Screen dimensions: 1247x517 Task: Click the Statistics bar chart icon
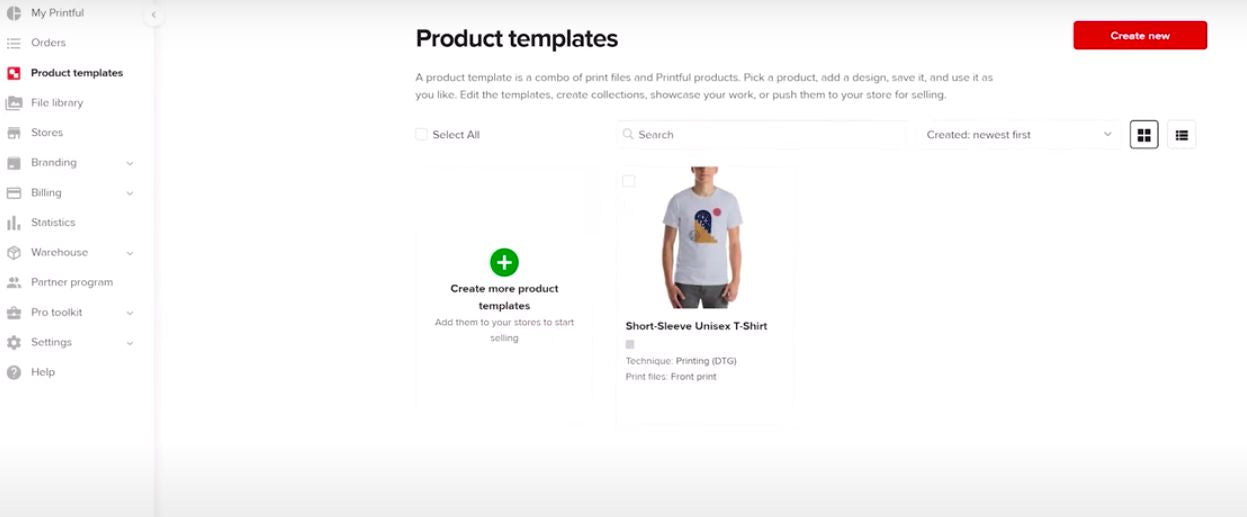coord(14,223)
